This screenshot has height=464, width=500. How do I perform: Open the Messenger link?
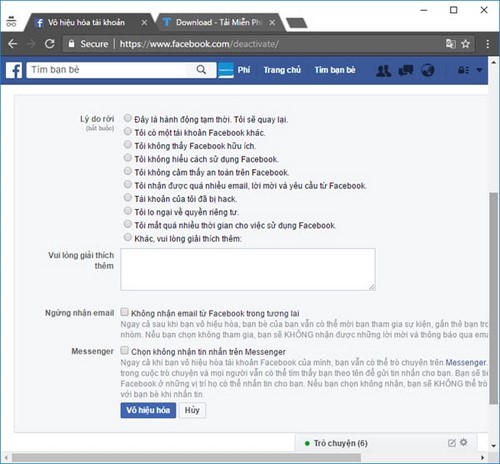click(465, 362)
